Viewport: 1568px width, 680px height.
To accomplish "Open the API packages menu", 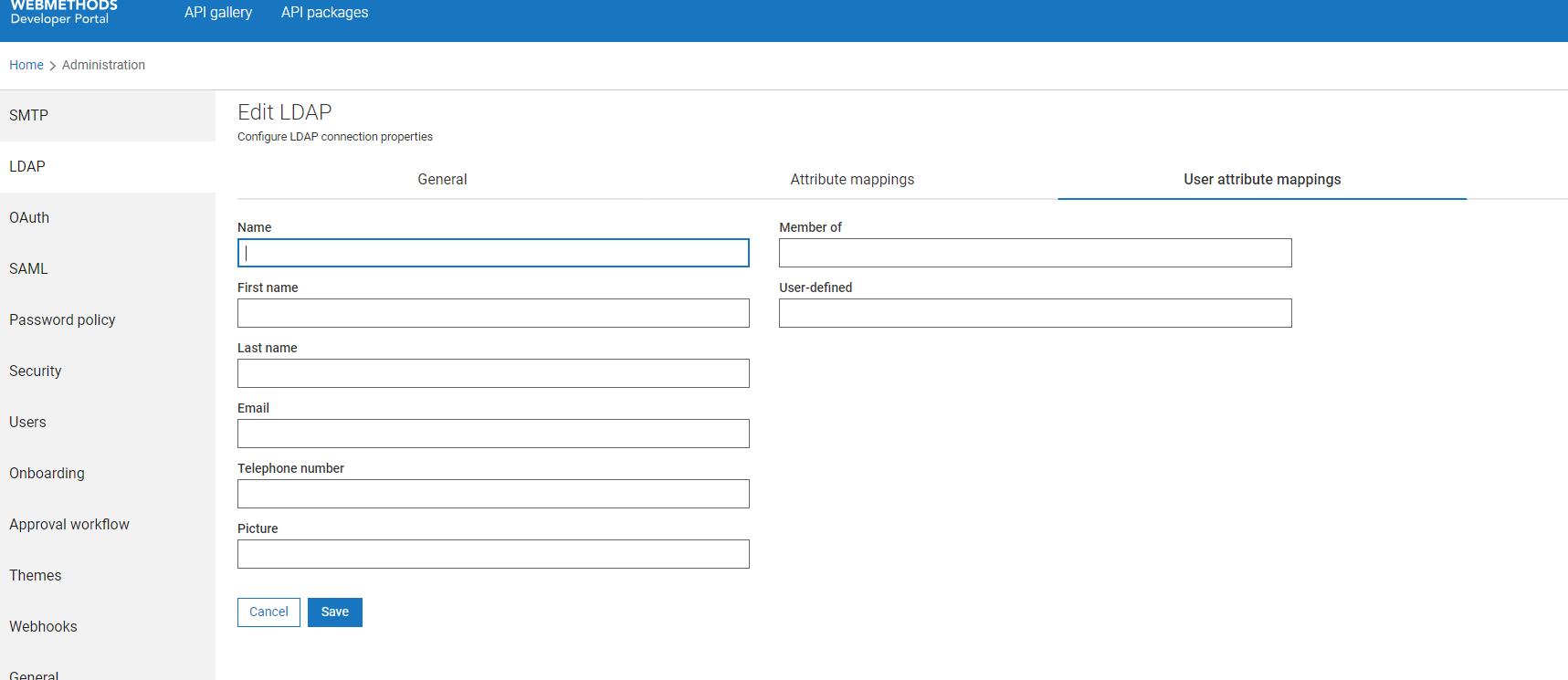I will pyautogui.click(x=324, y=13).
